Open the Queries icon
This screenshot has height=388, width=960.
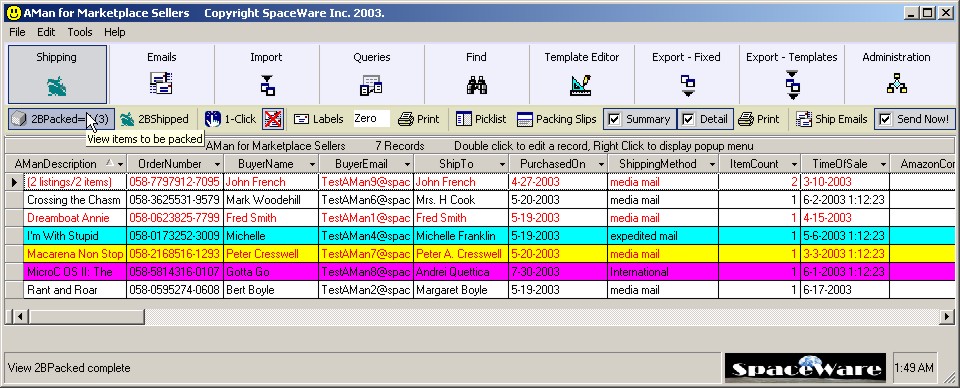tap(371, 84)
